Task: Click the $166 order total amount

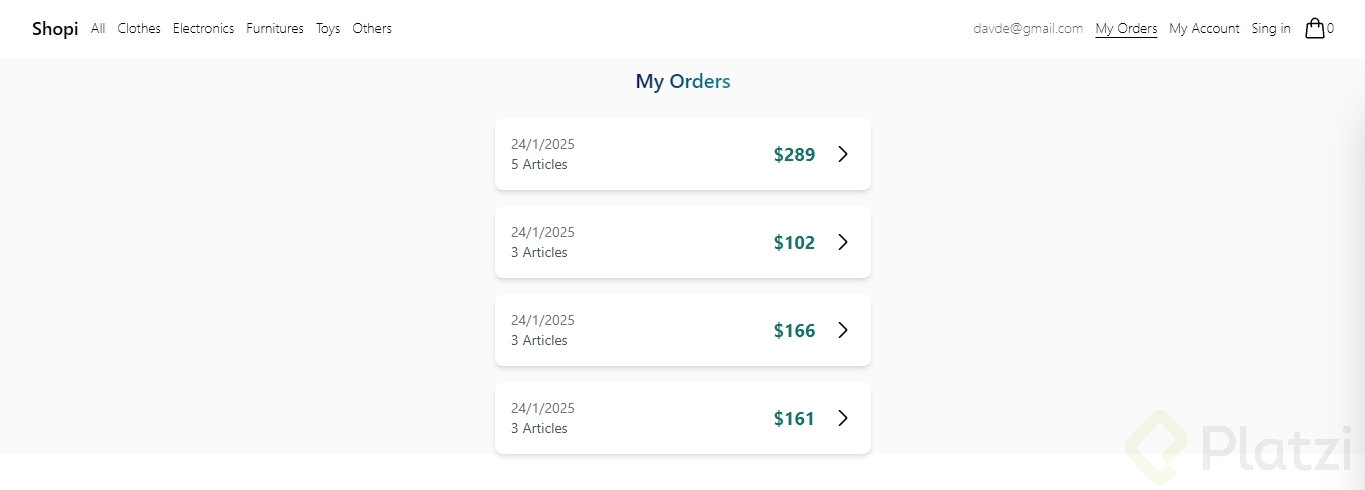Action: click(x=794, y=330)
